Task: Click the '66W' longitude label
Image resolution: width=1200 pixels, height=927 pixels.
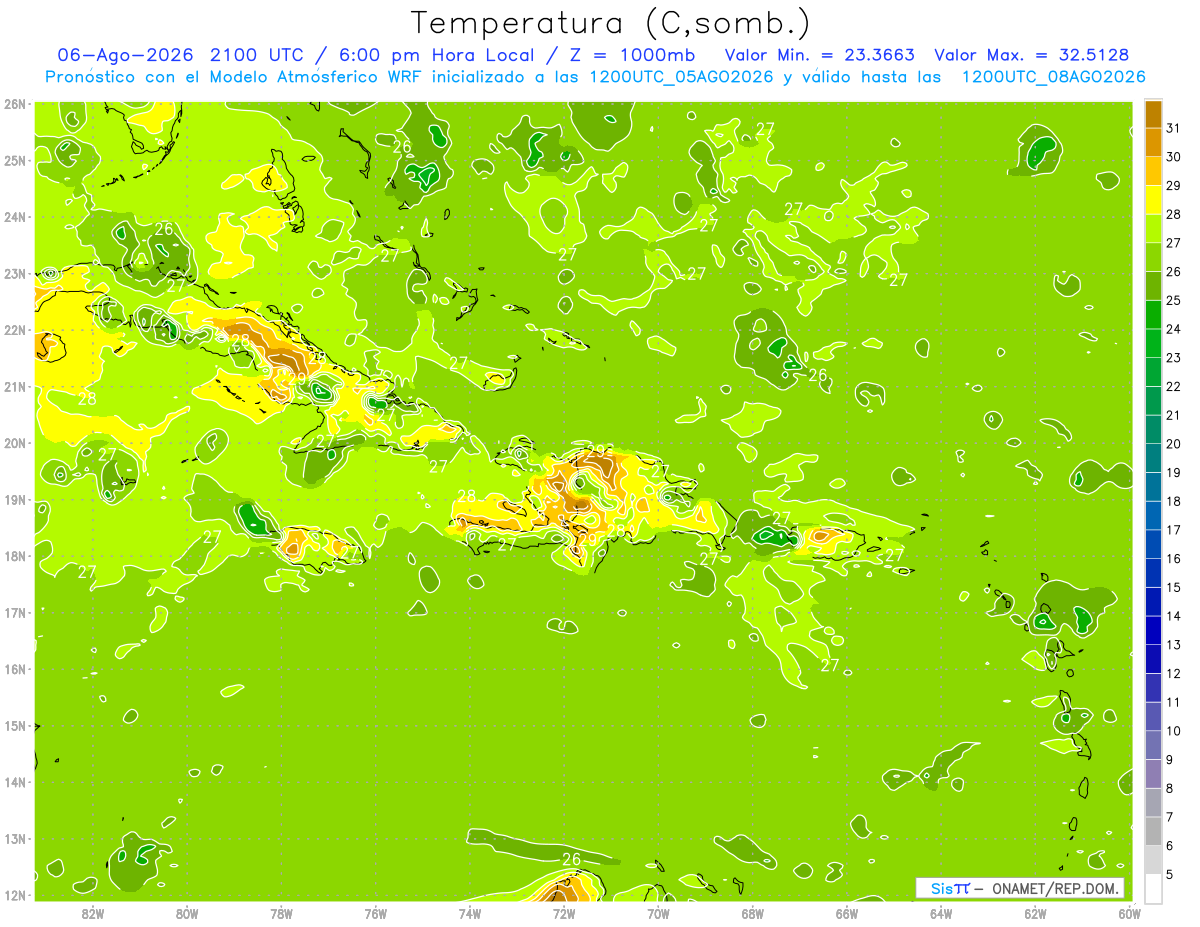Action: 846,913
